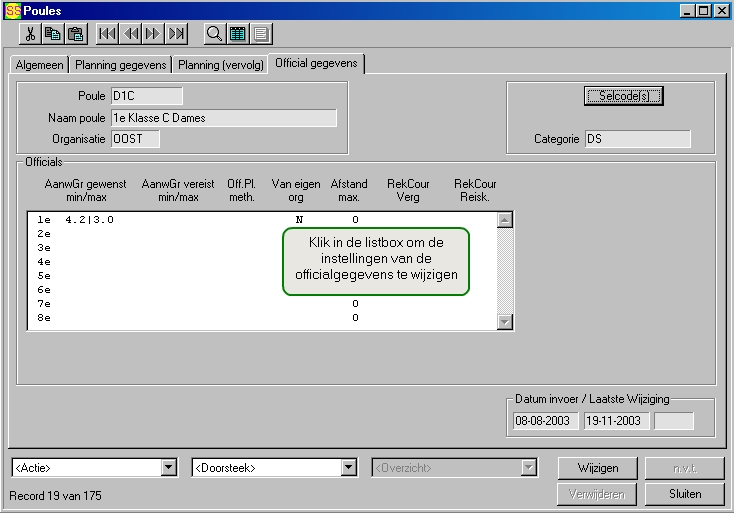Select the Planning (vervolg) tab
The image size is (734, 513).
pos(221,64)
